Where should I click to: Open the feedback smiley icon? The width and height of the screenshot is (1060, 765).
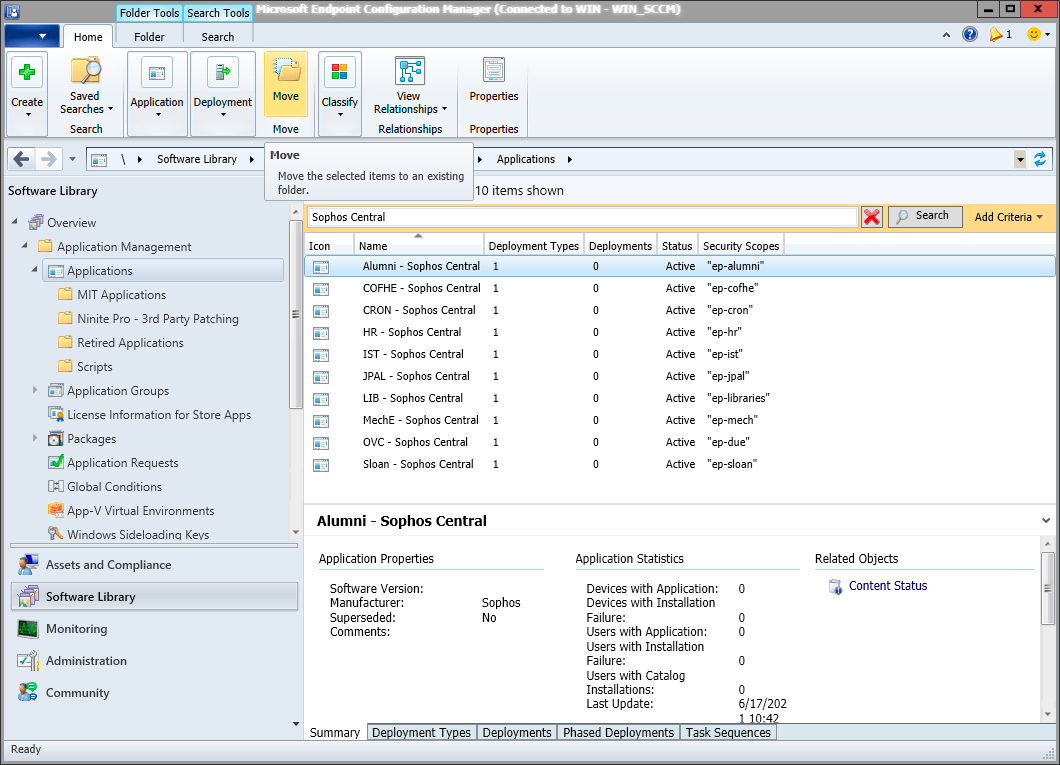tap(1034, 34)
